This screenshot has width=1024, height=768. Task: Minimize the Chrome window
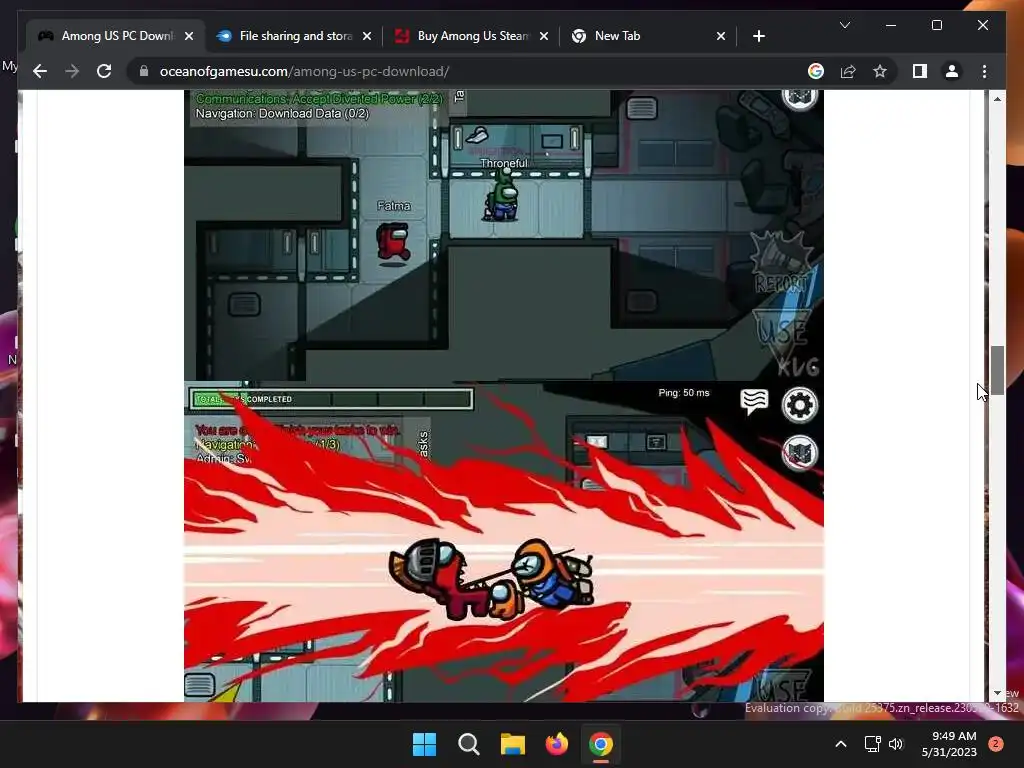[x=891, y=25]
